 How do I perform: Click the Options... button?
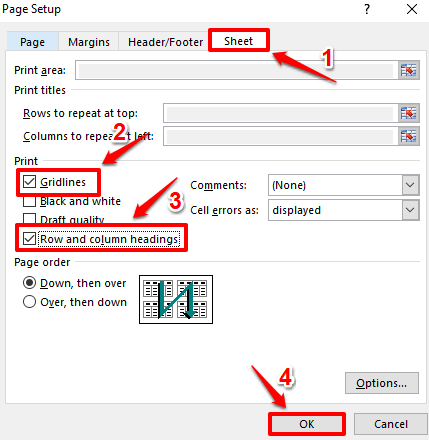coord(382,383)
